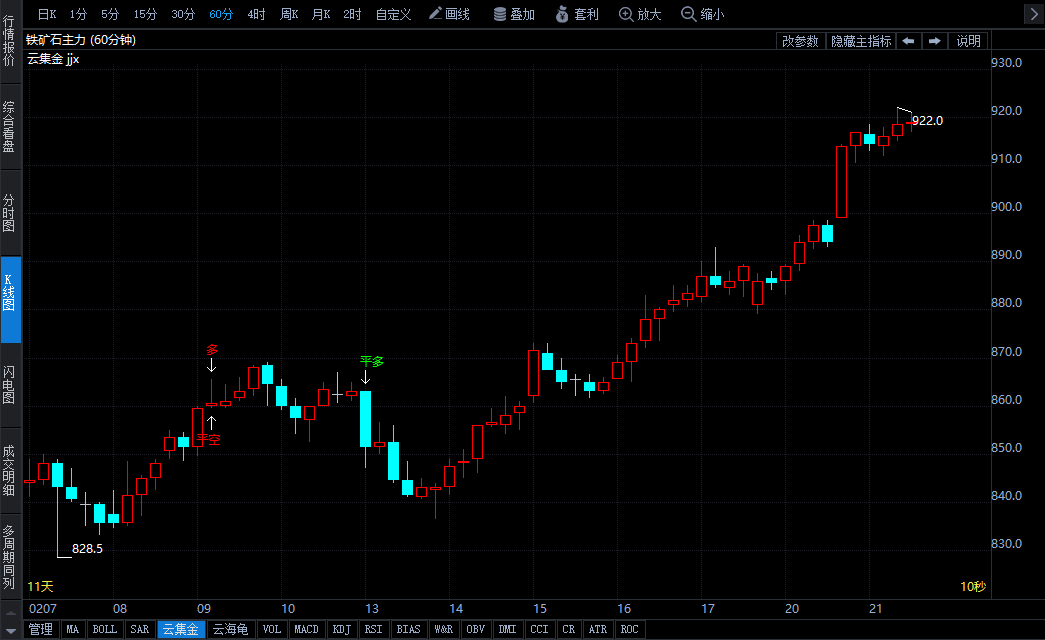Click 改参数 to change parameters
This screenshot has height=640, width=1045.
pyautogui.click(x=800, y=41)
